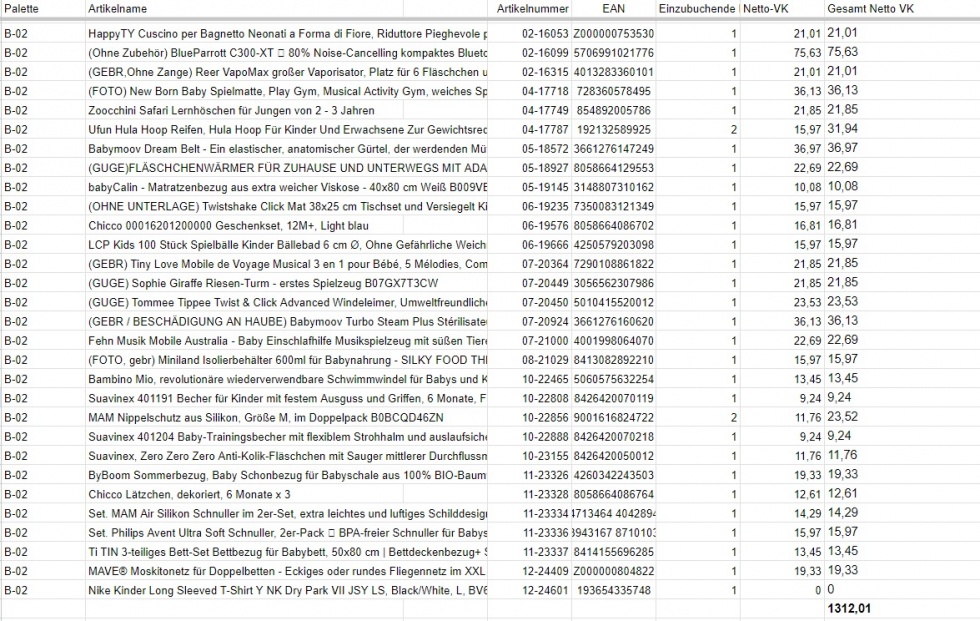Click the Bambino Mio Schwimmwindel name cell
The image size is (980, 621).
pyautogui.click(x=288, y=380)
